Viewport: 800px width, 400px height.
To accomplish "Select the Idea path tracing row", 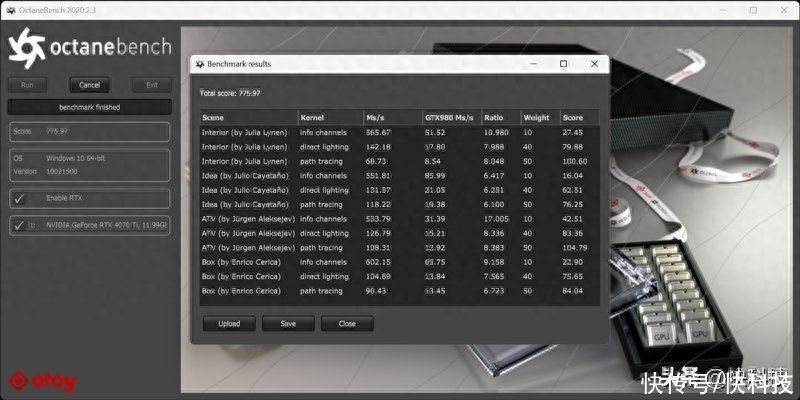I will 399,205.
